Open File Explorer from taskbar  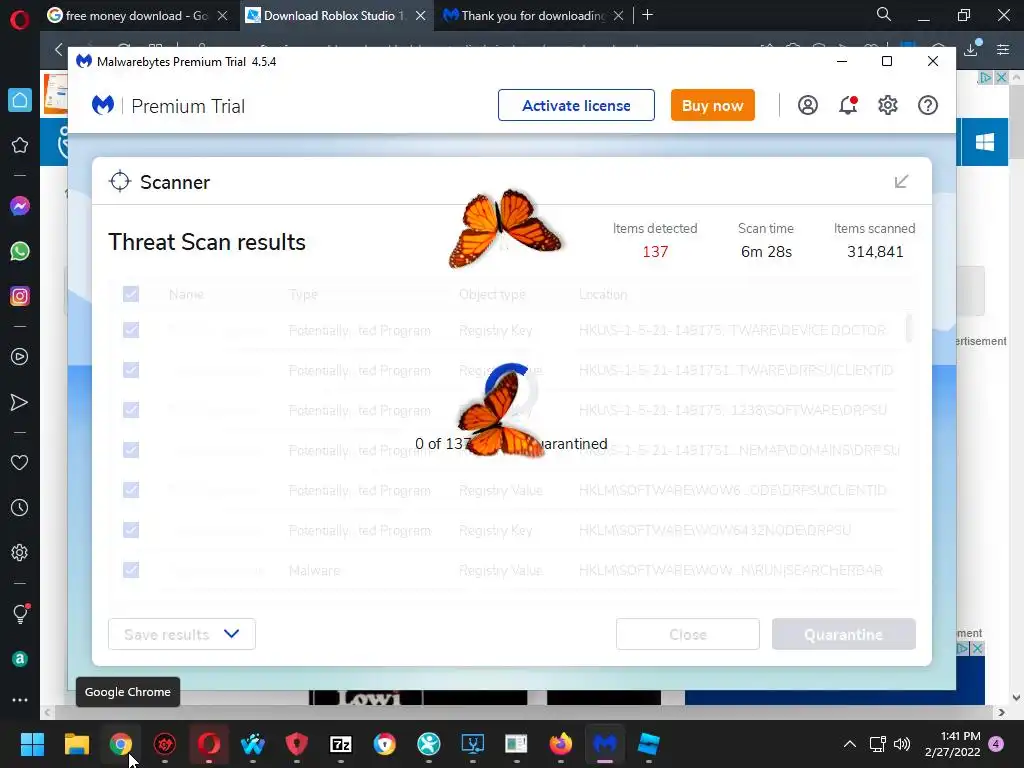(x=76, y=743)
